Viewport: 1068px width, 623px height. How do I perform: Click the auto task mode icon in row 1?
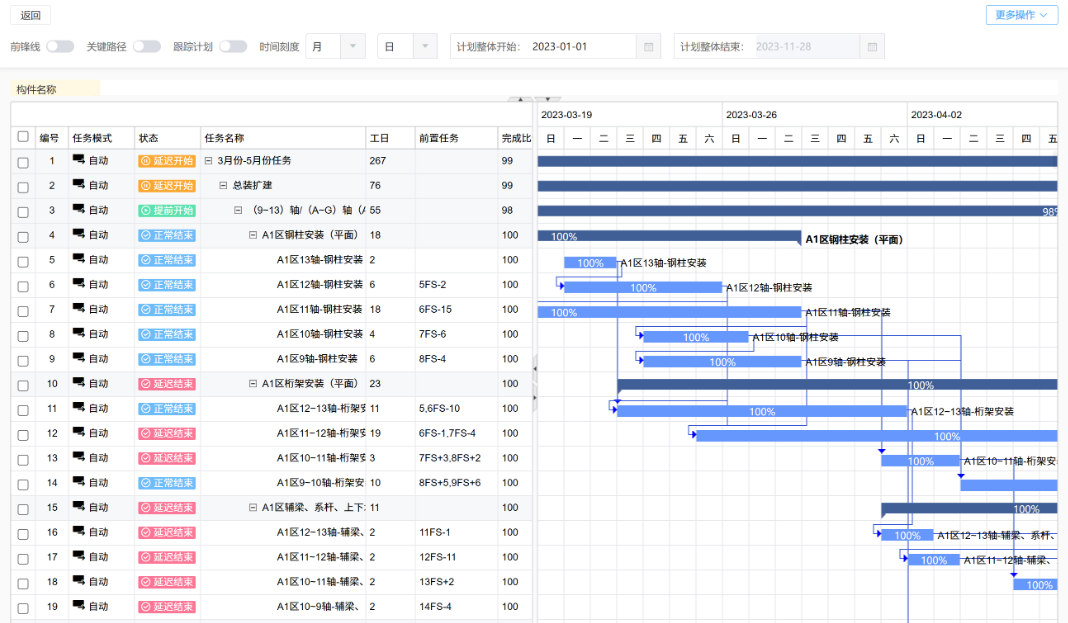[x=78, y=161]
